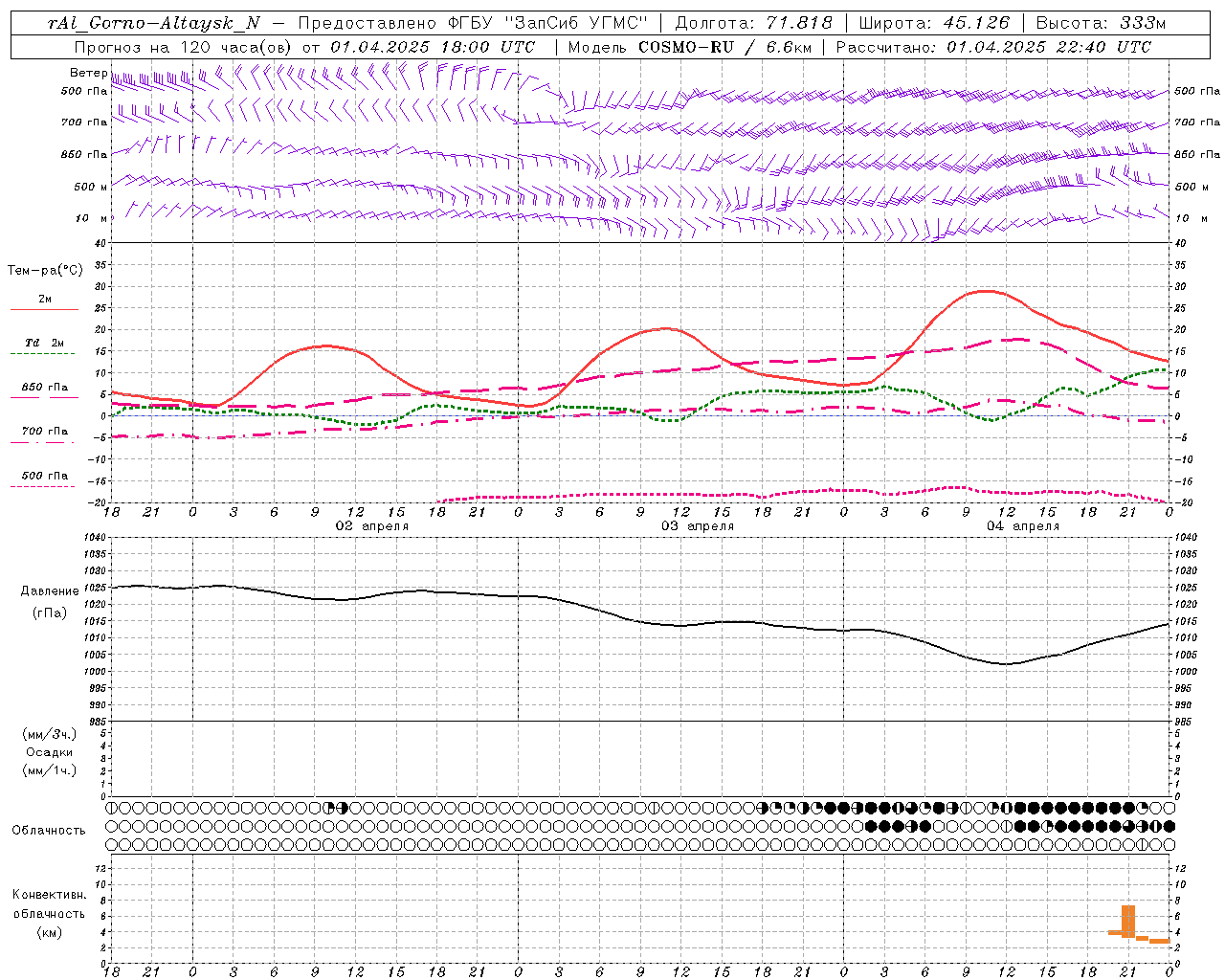The image size is (1225, 980).
Task: Click the dashed line sample under Td 2м
Action: tap(43, 354)
